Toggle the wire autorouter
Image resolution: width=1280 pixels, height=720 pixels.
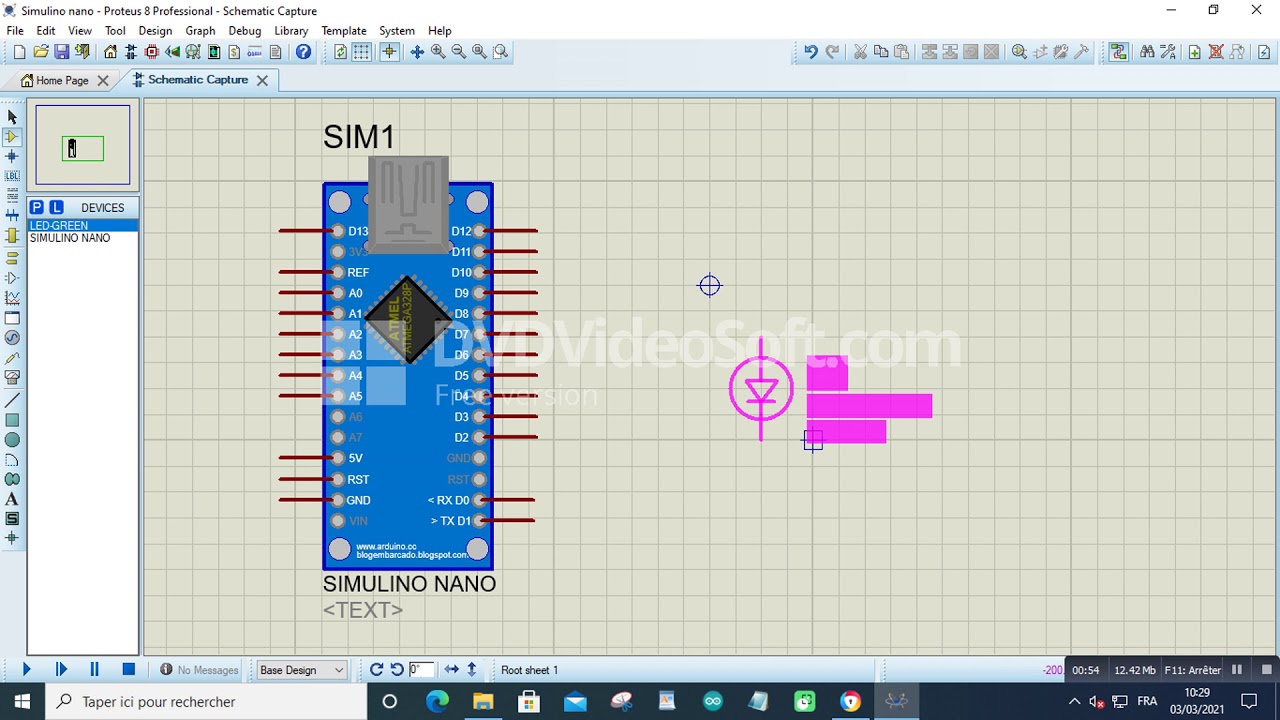coord(1118,52)
